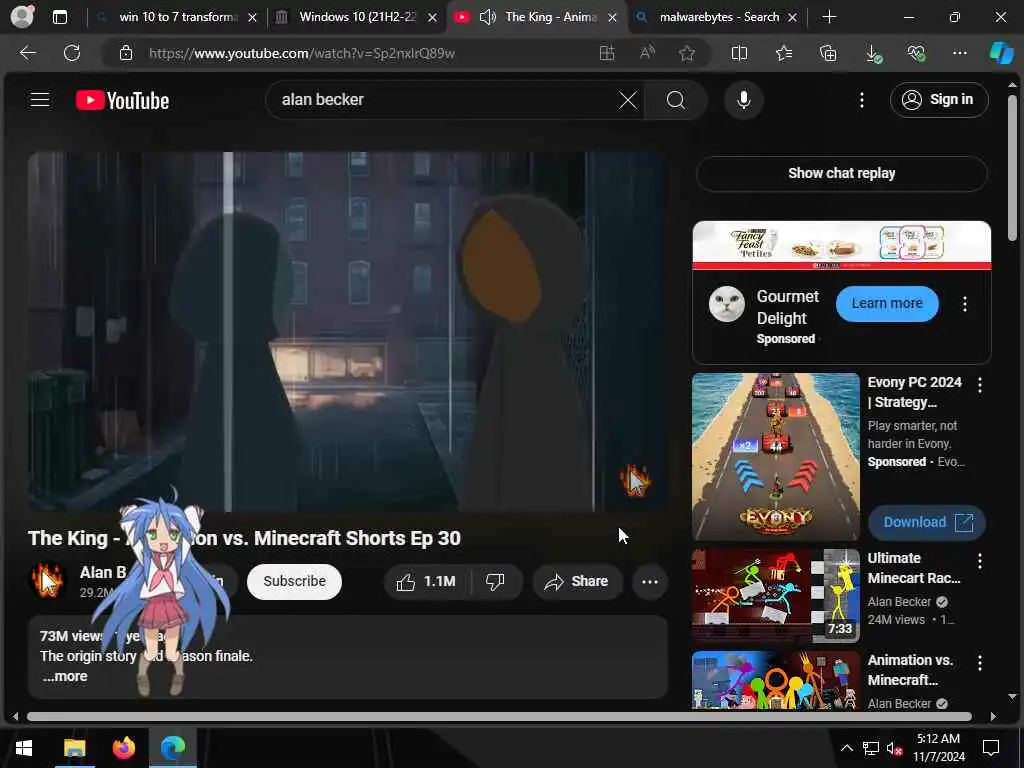Open Learn more on Gourmet Delight ad
The image size is (1024, 768).
click(x=887, y=303)
